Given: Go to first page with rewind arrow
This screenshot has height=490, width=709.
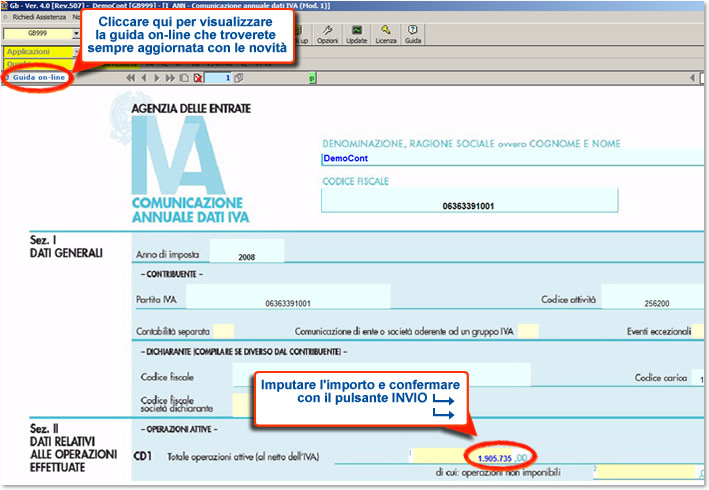Looking at the screenshot, I should [x=131, y=77].
